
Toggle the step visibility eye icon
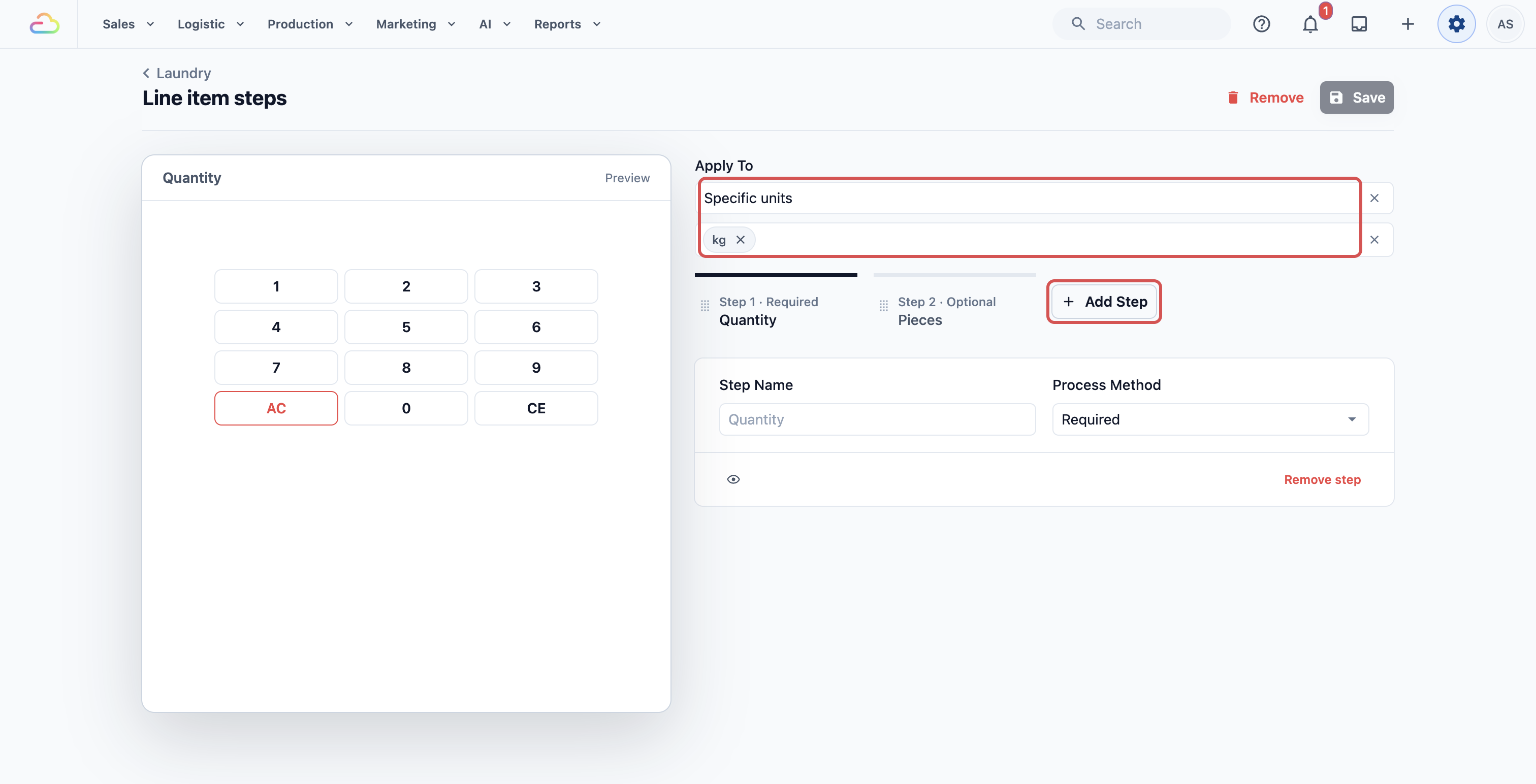[733, 479]
